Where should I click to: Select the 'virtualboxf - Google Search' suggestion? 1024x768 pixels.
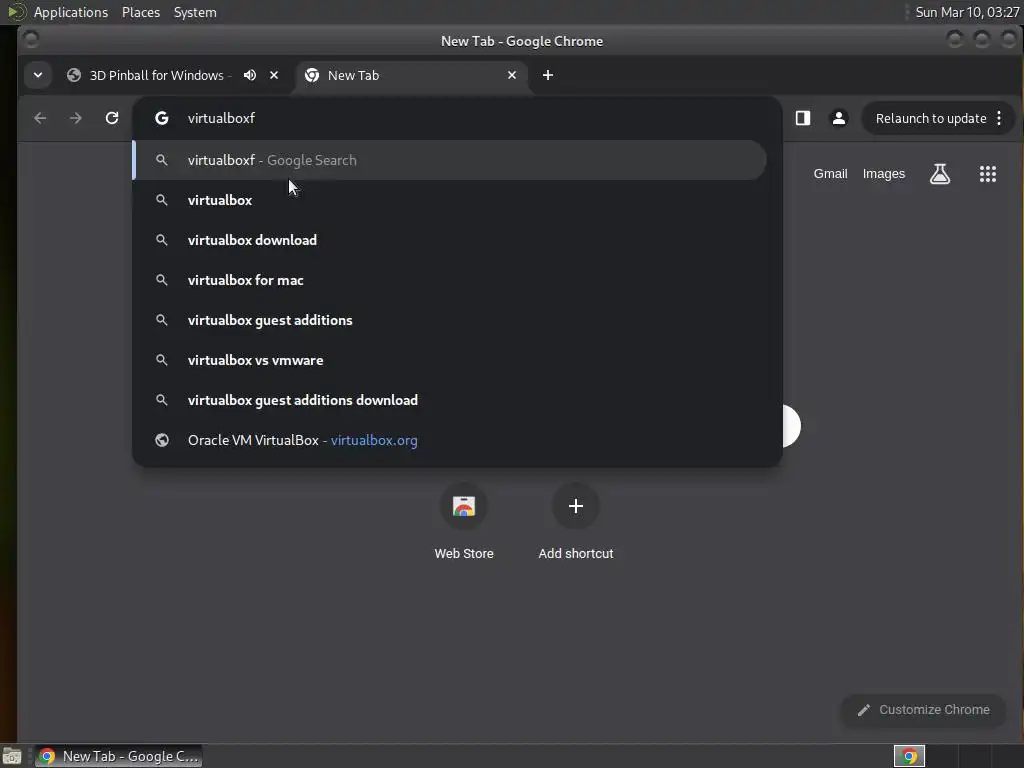(x=449, y=160)
